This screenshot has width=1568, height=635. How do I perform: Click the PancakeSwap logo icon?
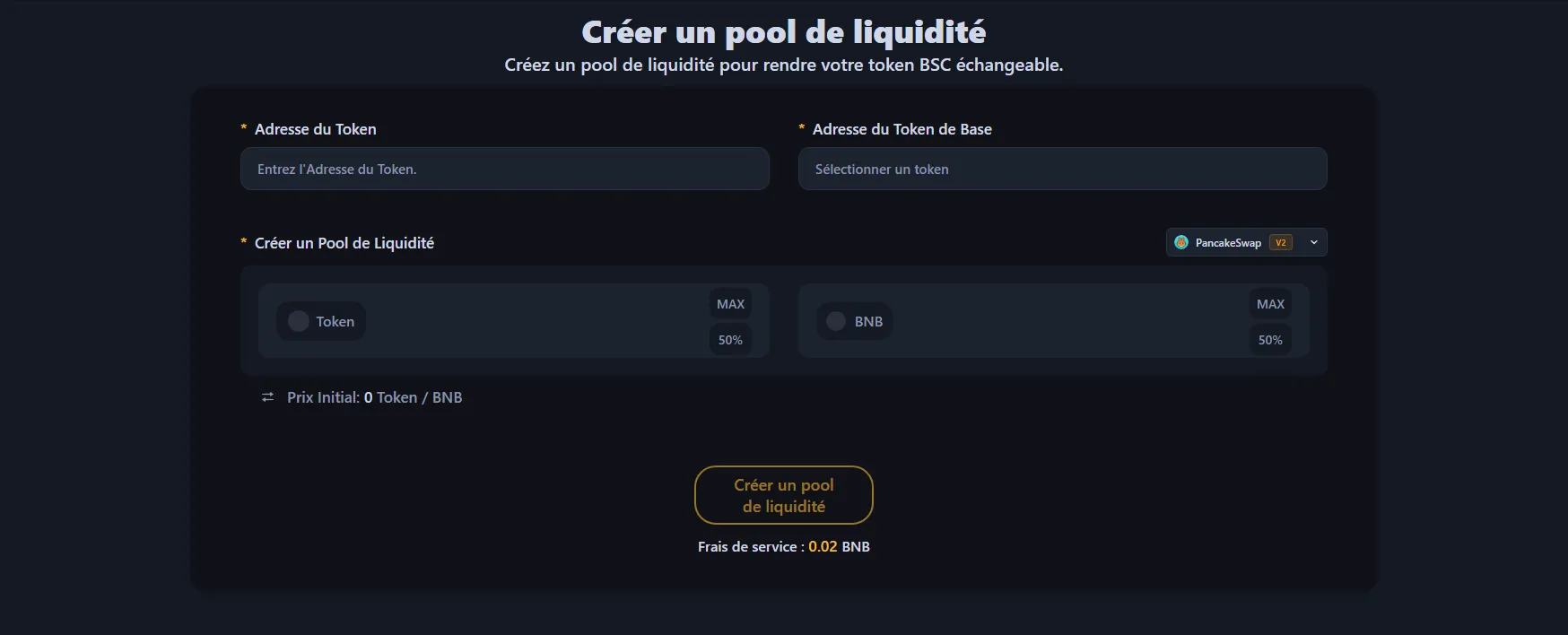1181,242
